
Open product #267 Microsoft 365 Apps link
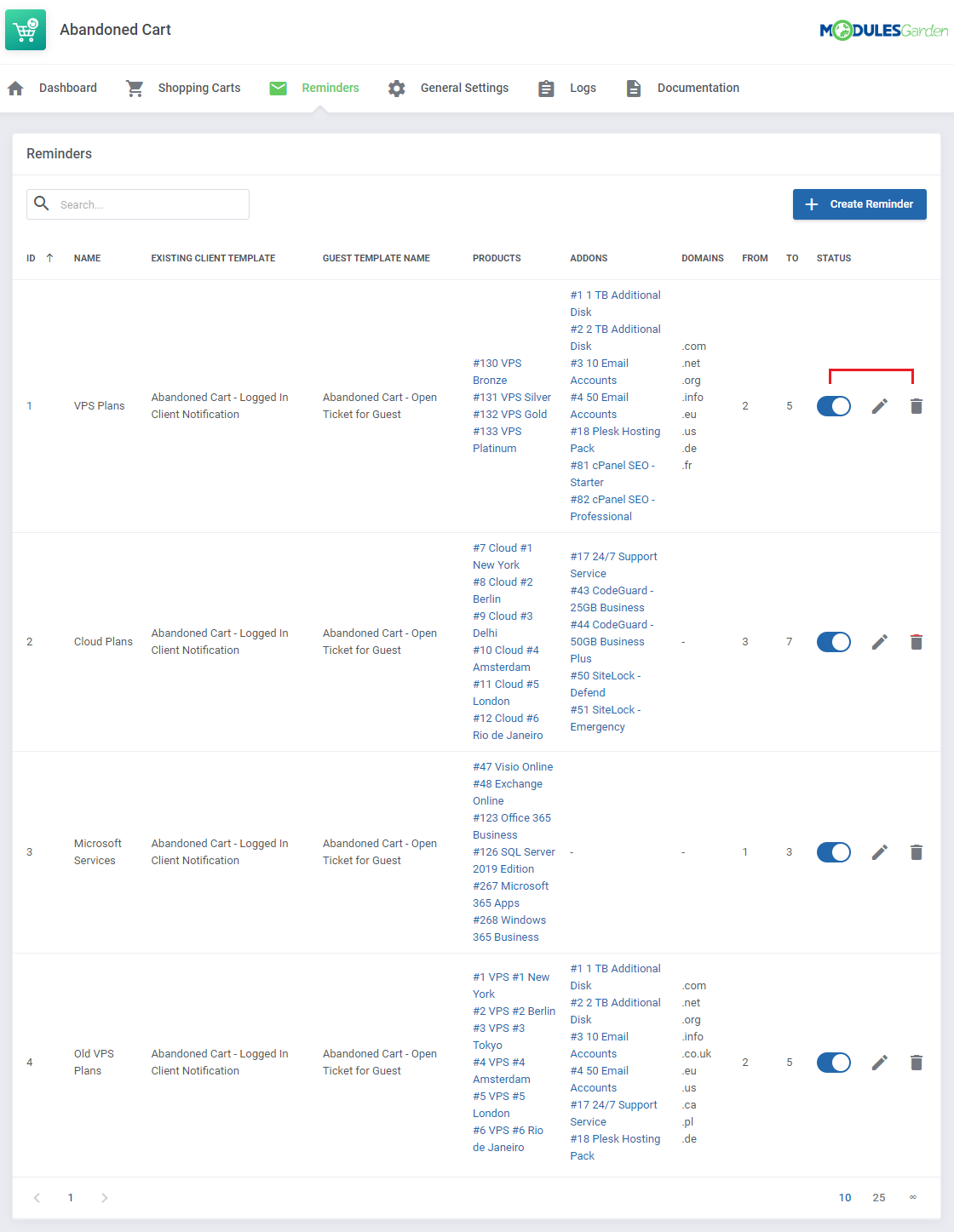tap(510, 895)
